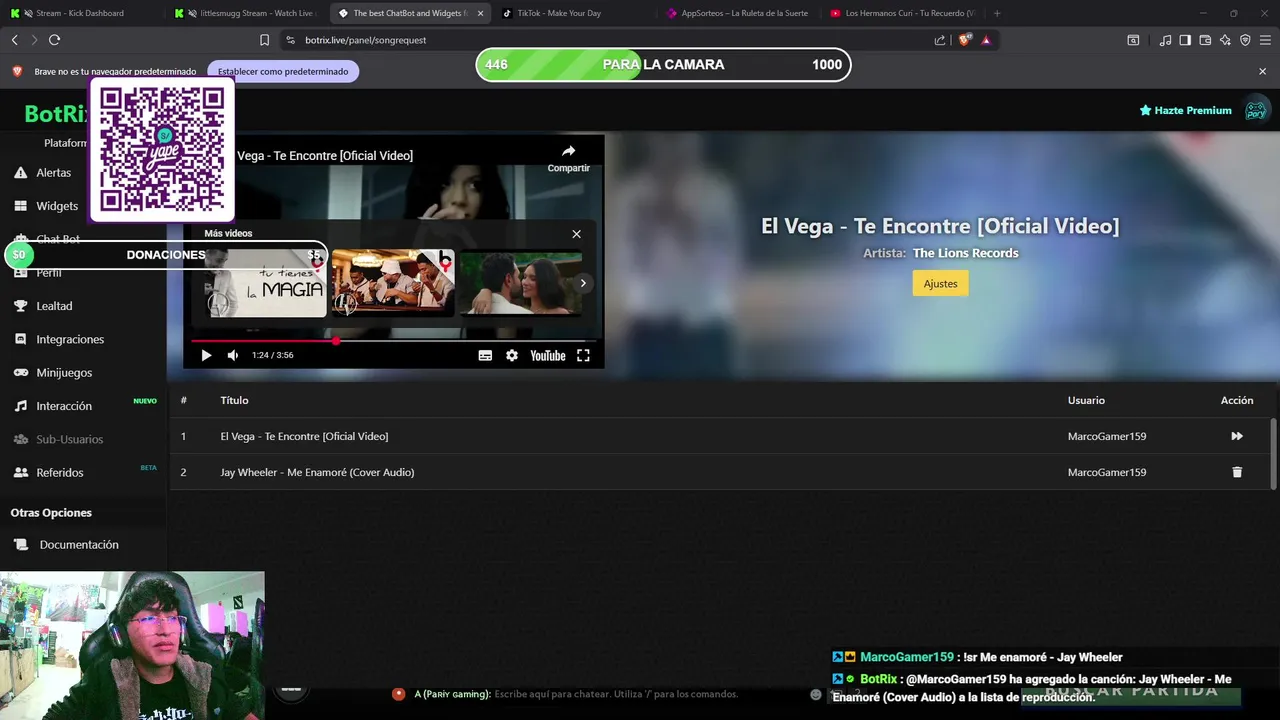Open Brave VPN shield icon
Viewport: 1280px width, 720px height.
click(x=1245, y=40)
